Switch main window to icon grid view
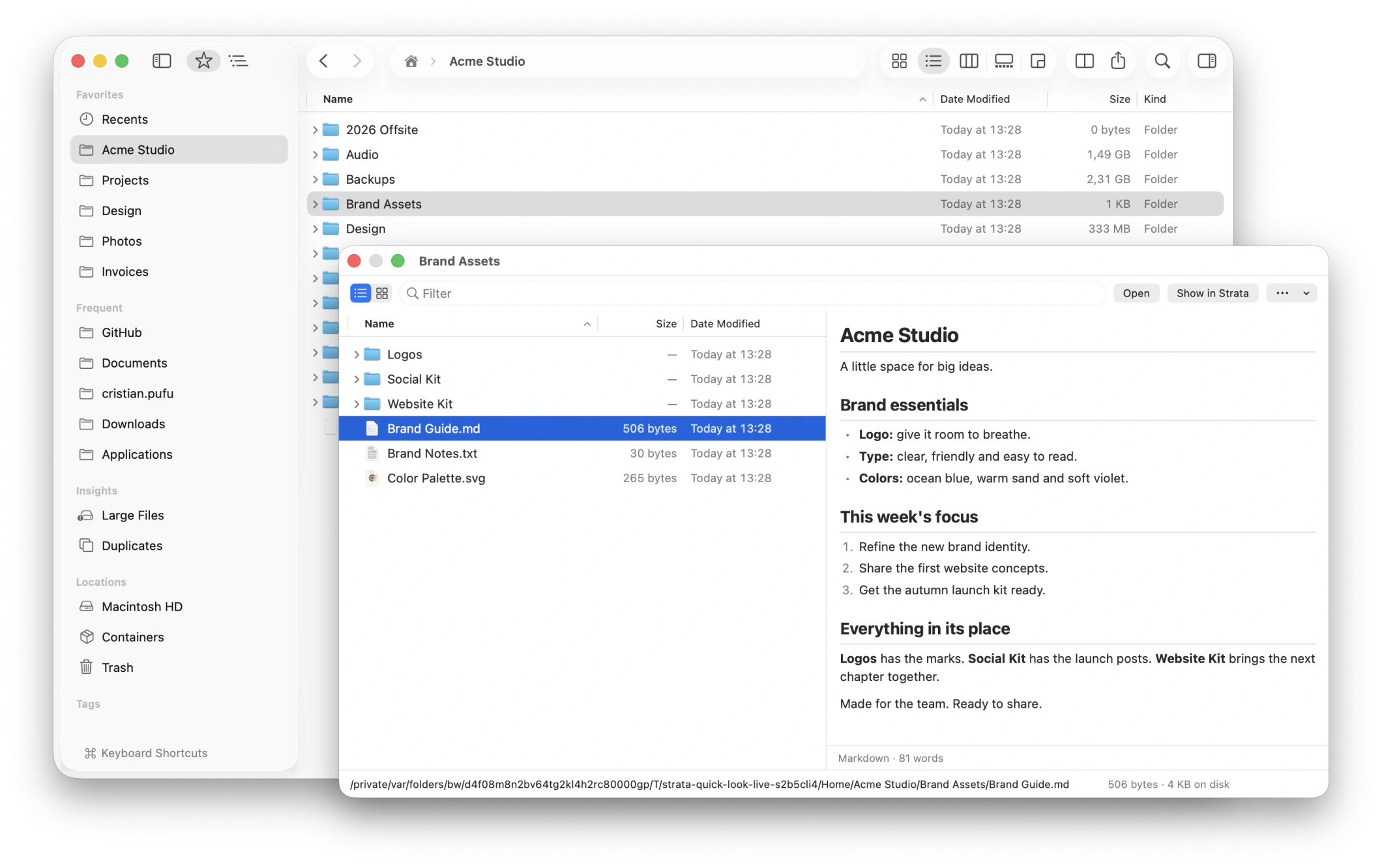This screenshot has width=1382, height=868. tap(899, 61)
